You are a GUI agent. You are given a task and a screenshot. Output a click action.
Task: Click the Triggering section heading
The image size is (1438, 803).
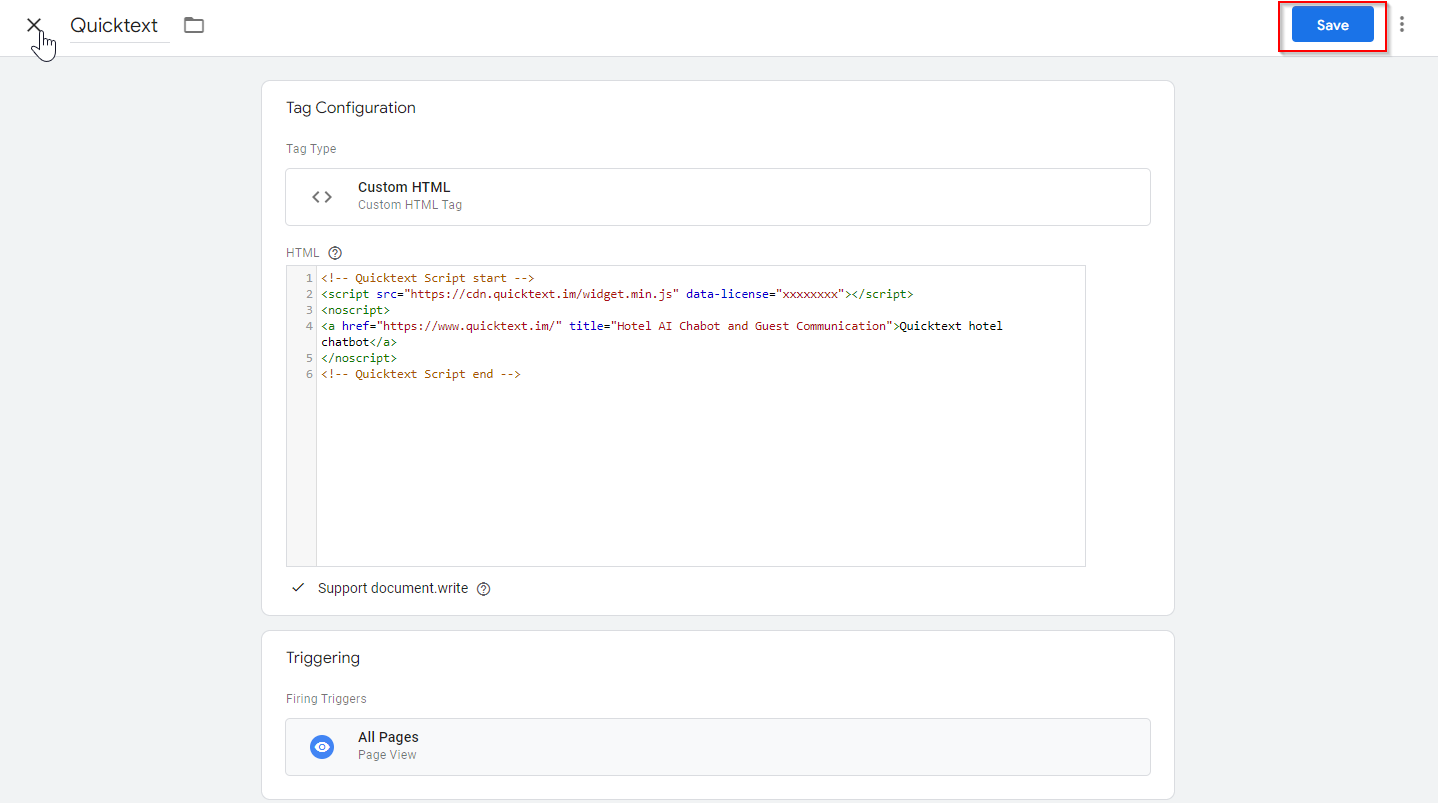(323, 658)
